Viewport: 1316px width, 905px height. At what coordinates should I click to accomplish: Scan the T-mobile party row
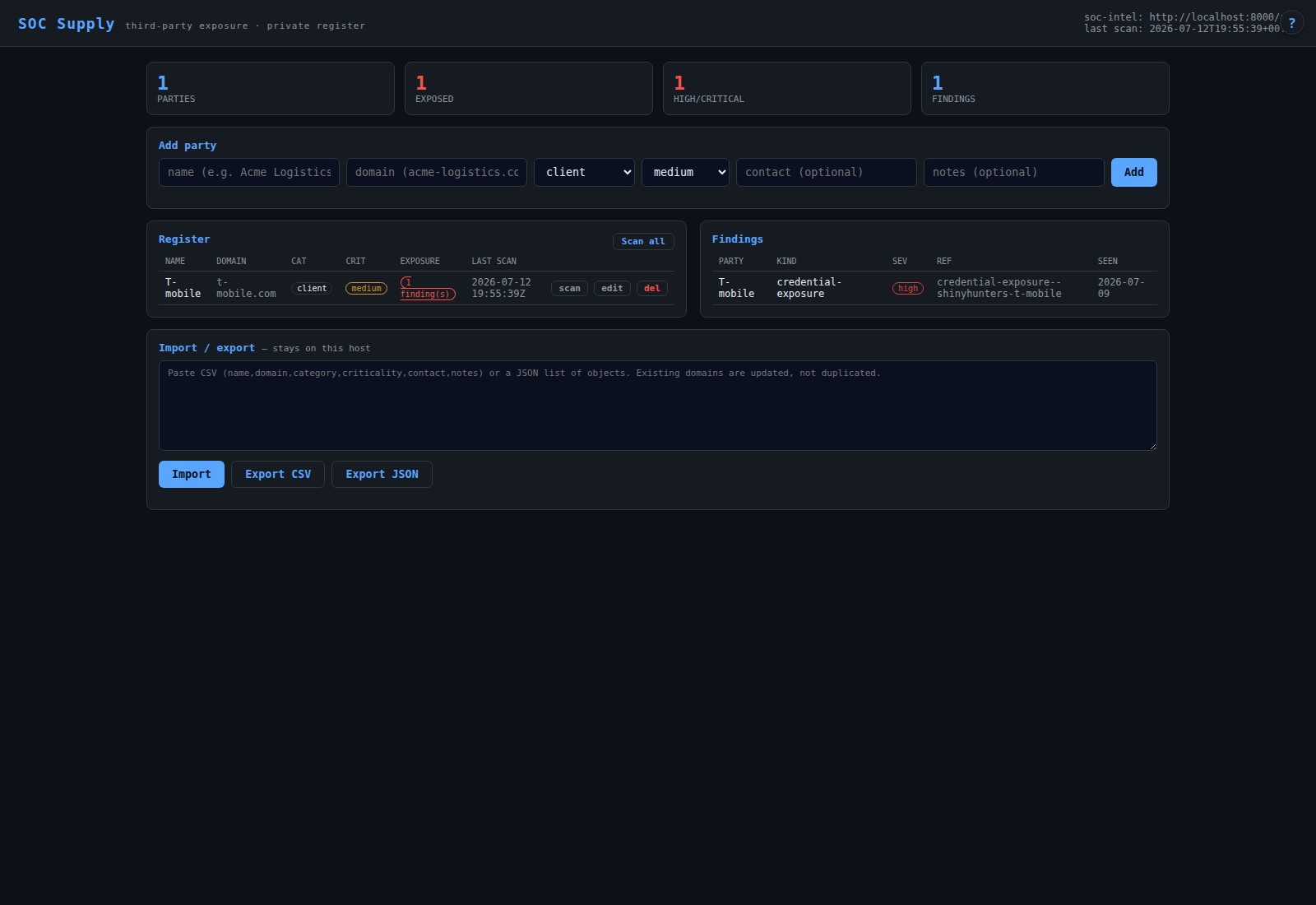coord(569,288)
